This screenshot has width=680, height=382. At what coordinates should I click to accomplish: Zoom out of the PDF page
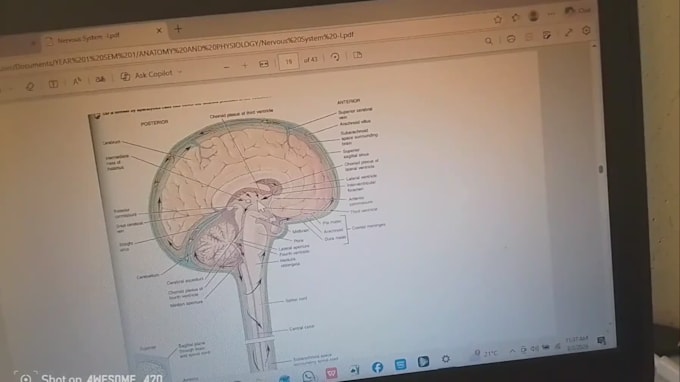(x=226, y=67)
